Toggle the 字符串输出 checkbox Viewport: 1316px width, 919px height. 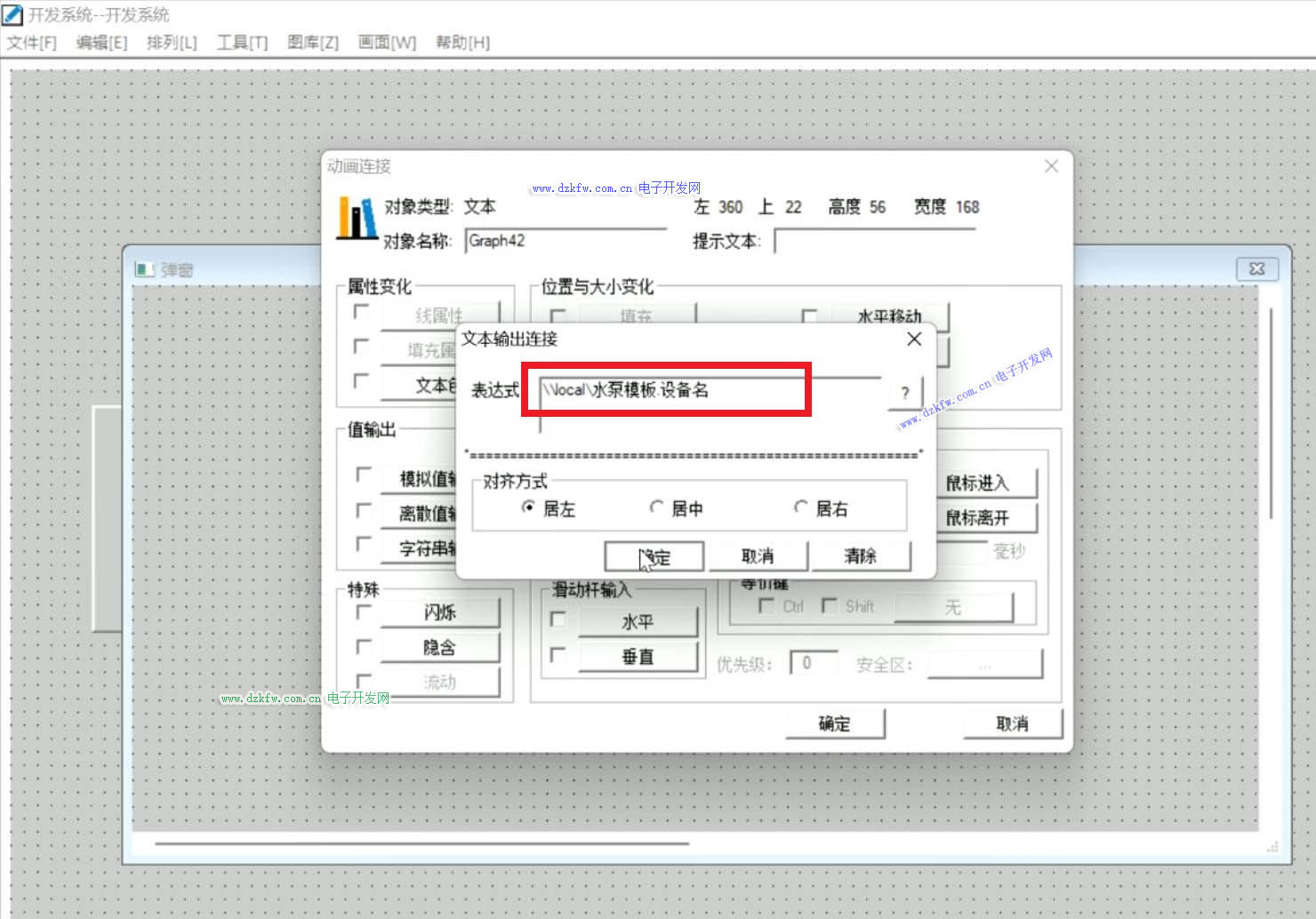click(x=363, y=543)
